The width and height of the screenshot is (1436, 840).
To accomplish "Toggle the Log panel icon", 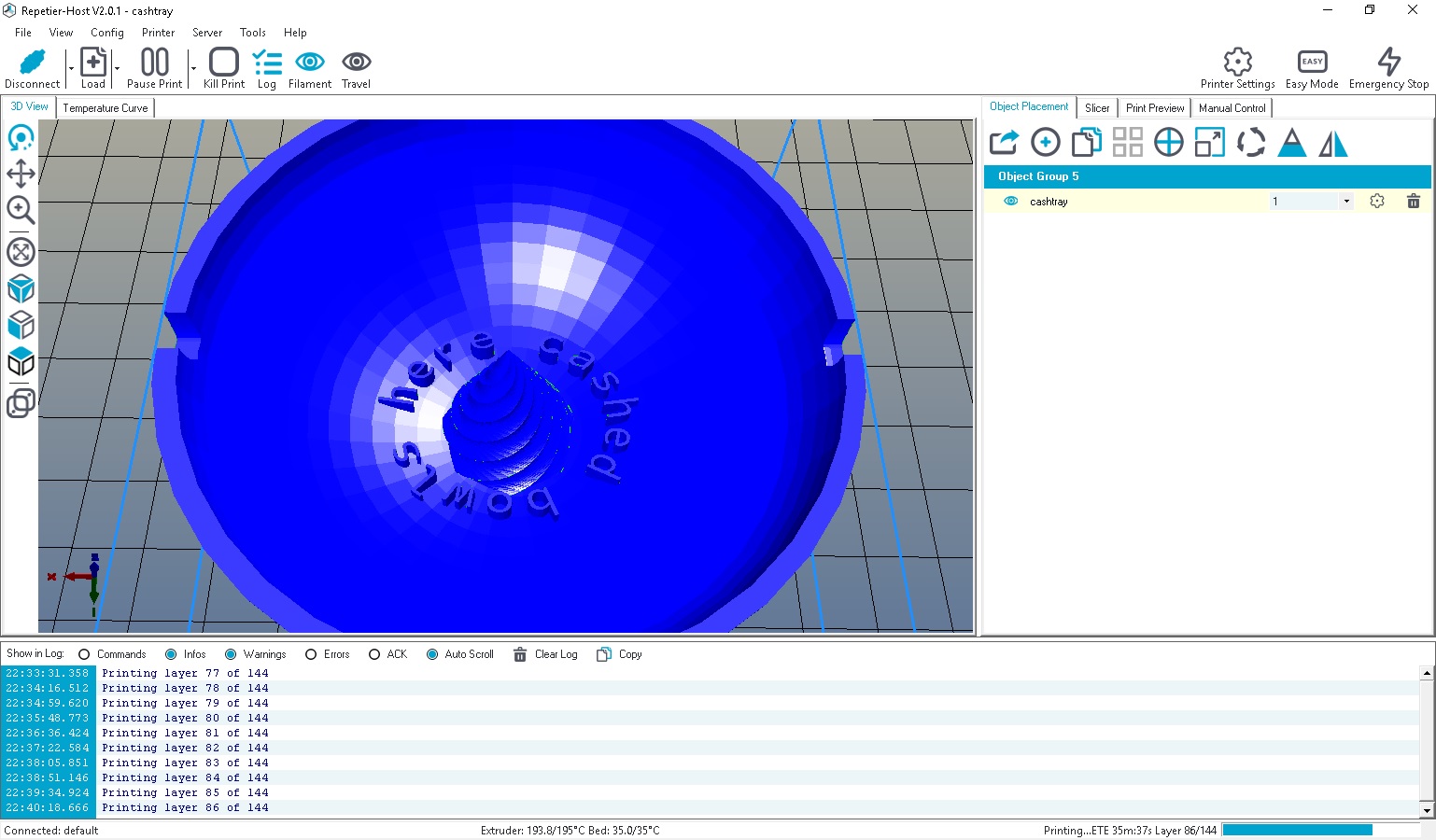I will (x=267, y=62).
